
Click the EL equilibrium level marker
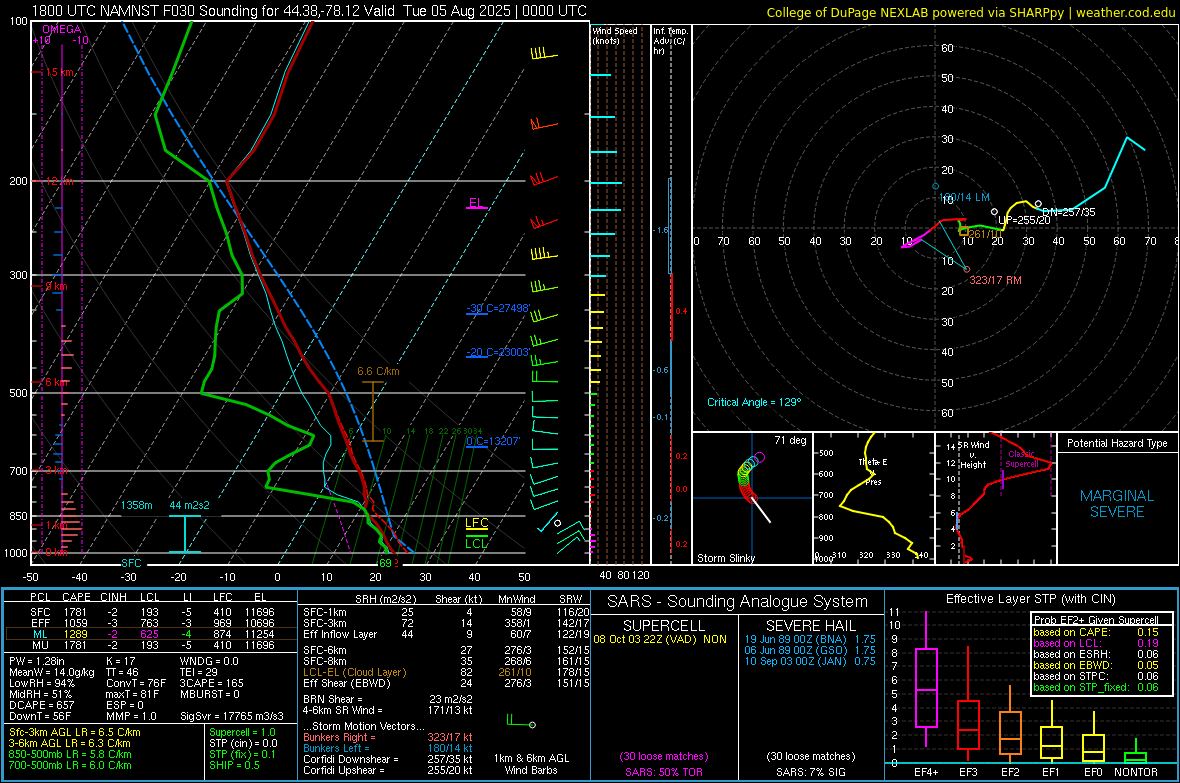tap(476, 203)
